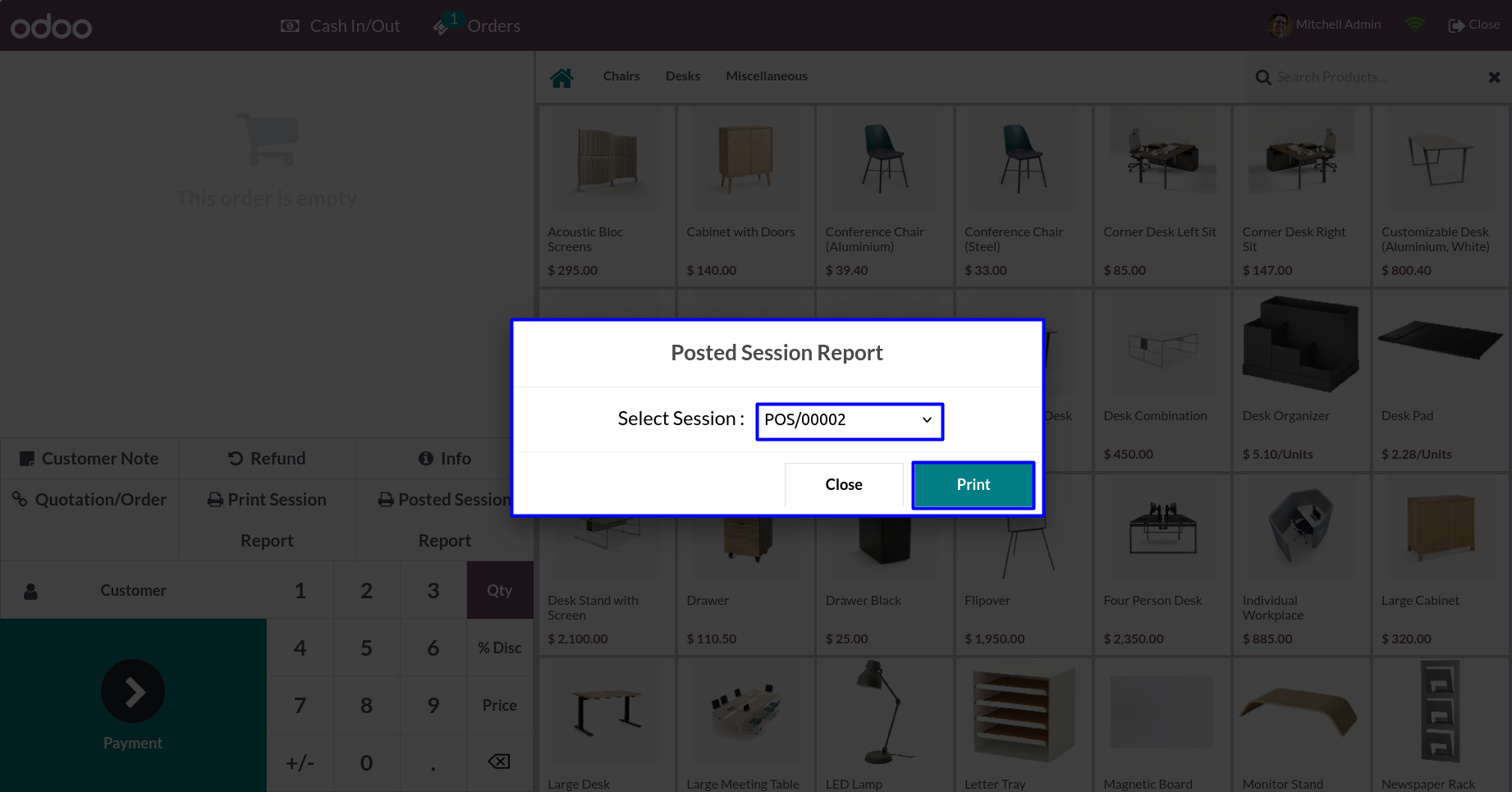Add Large Desk product
This screenshot has height=792, width=1512.
click(x=607, y=725)
